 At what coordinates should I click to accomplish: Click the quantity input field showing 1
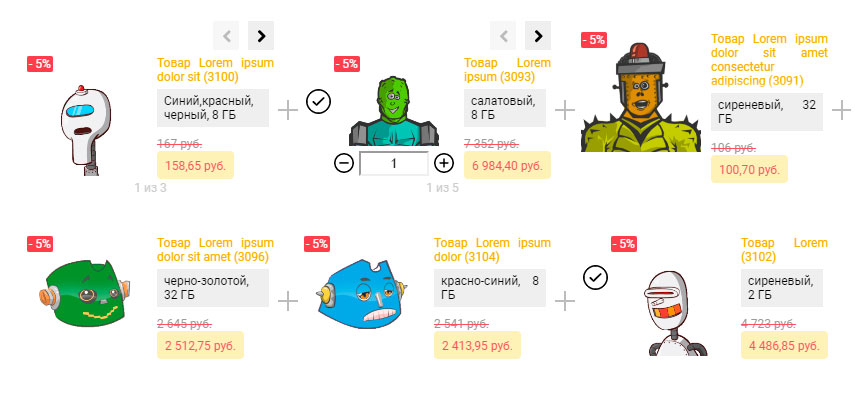tap(394, 163)
